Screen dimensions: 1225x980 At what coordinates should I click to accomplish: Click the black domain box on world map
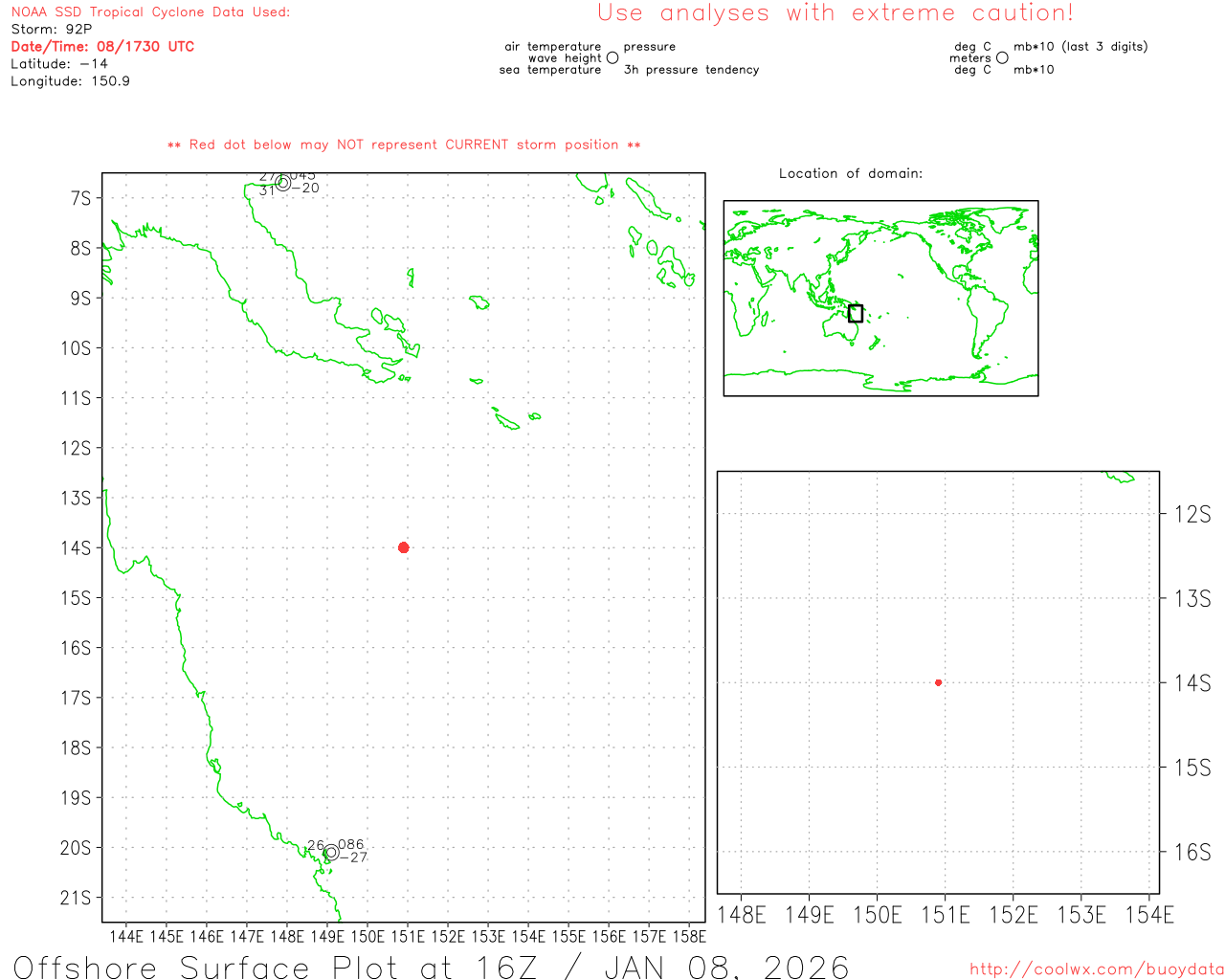(856, 313)
